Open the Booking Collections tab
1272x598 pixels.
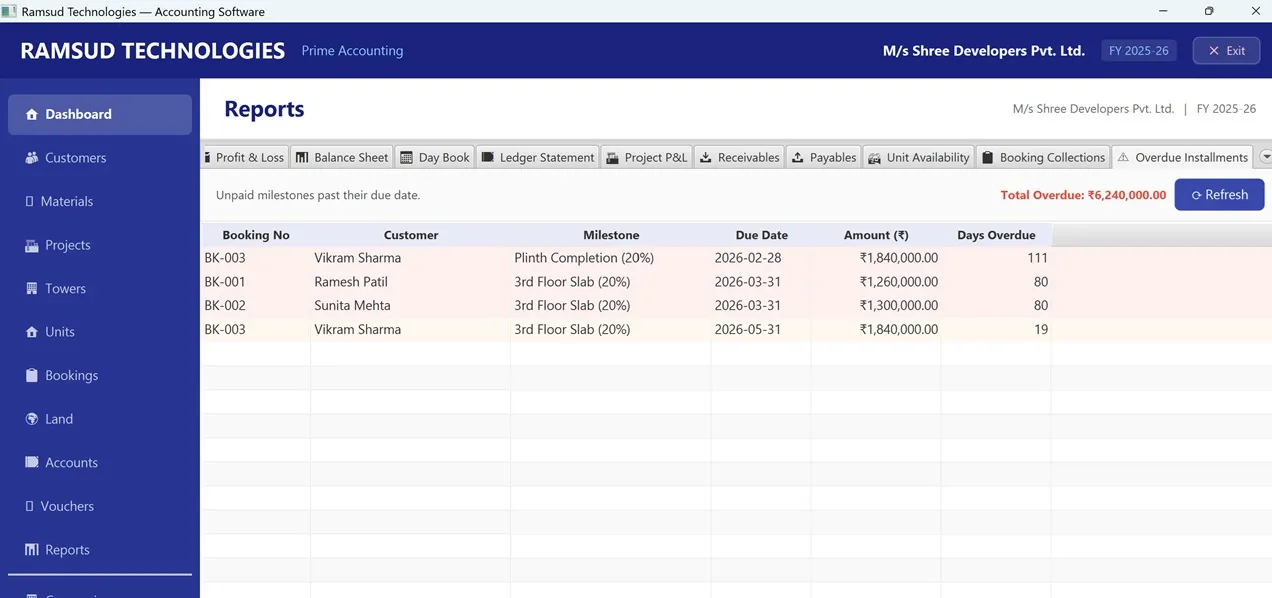[x=1043, y=157]
